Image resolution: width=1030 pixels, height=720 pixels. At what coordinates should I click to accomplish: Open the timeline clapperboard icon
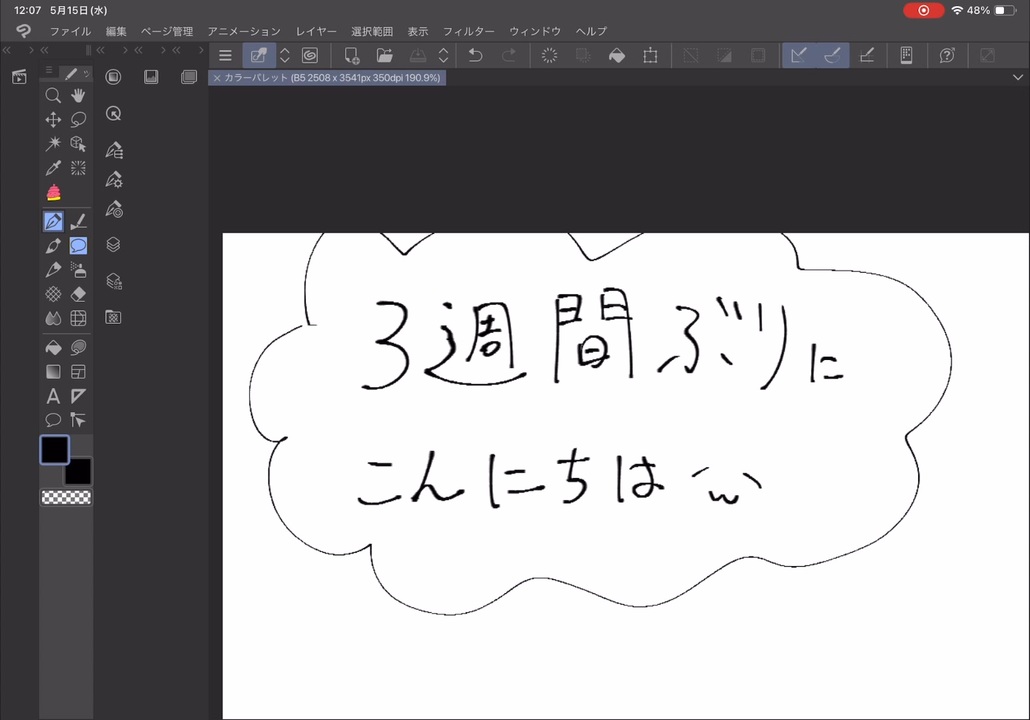pos(19,77)
